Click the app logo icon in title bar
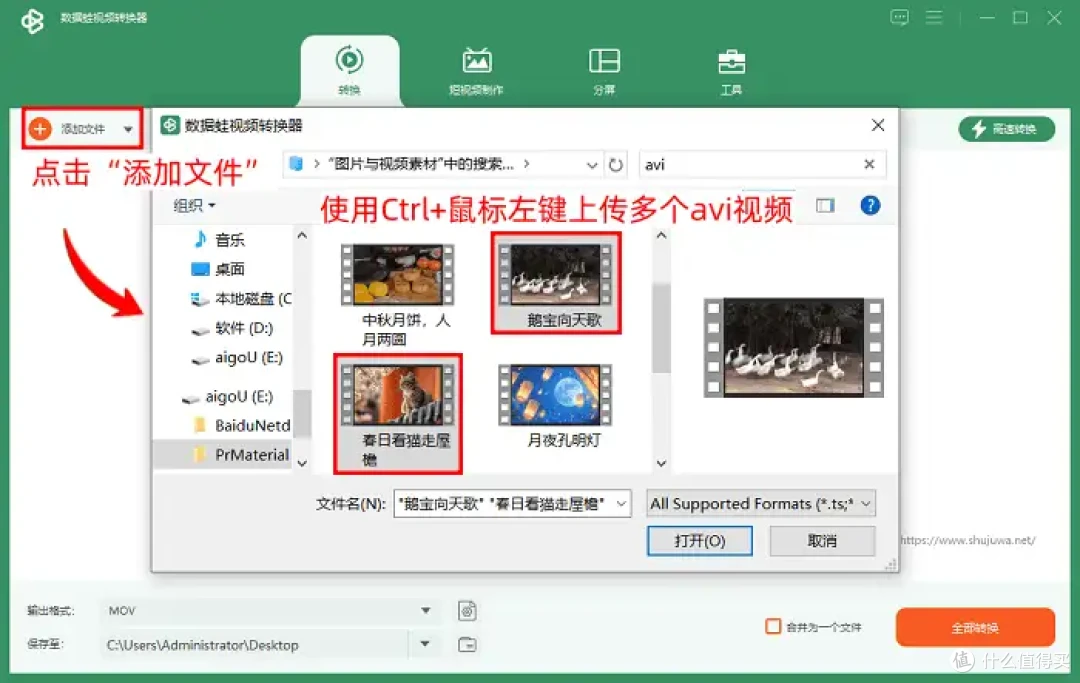Screen dimensions: 1080x683 point(32,21)
